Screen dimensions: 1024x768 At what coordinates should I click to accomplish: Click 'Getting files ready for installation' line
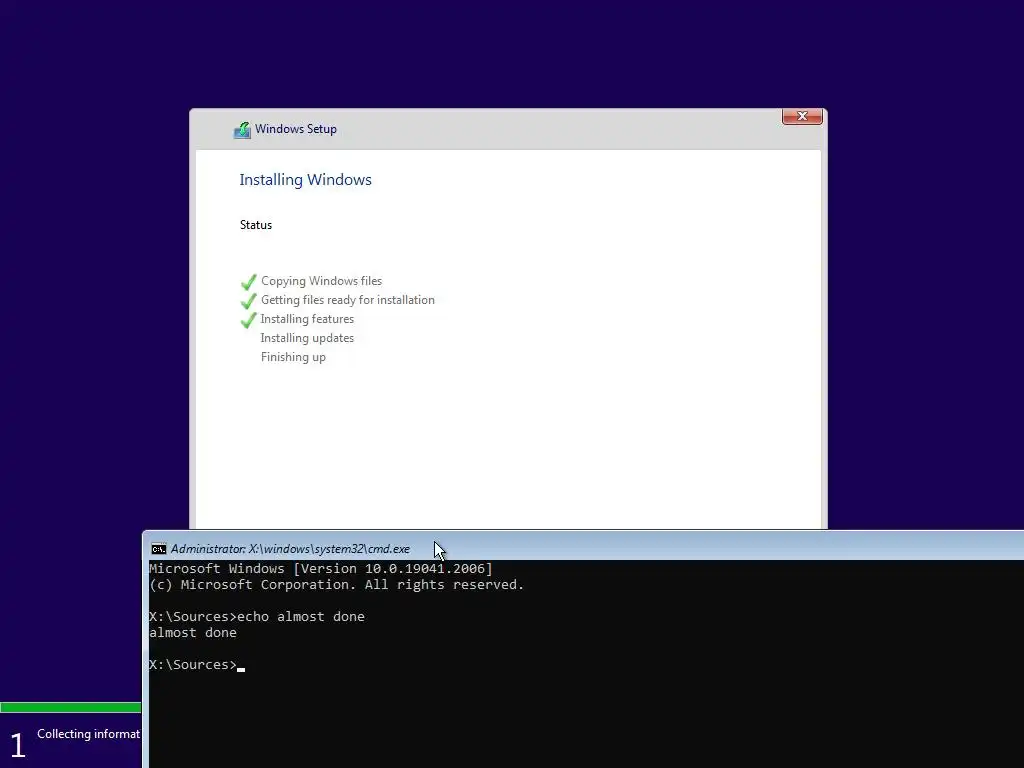tap(347, 300)
